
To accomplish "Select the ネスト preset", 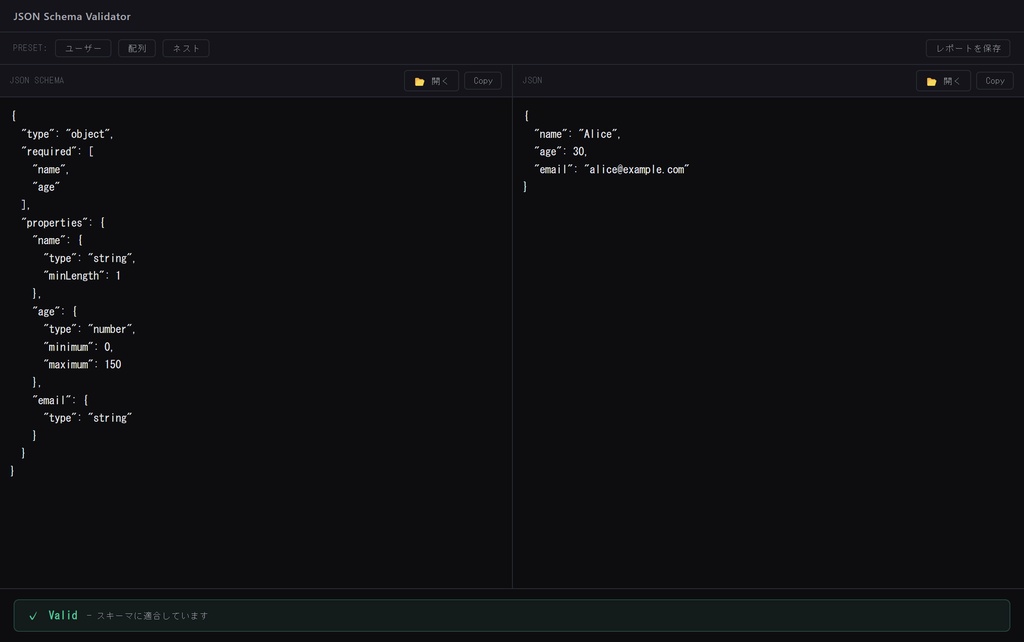I will (x=186, y=48).
